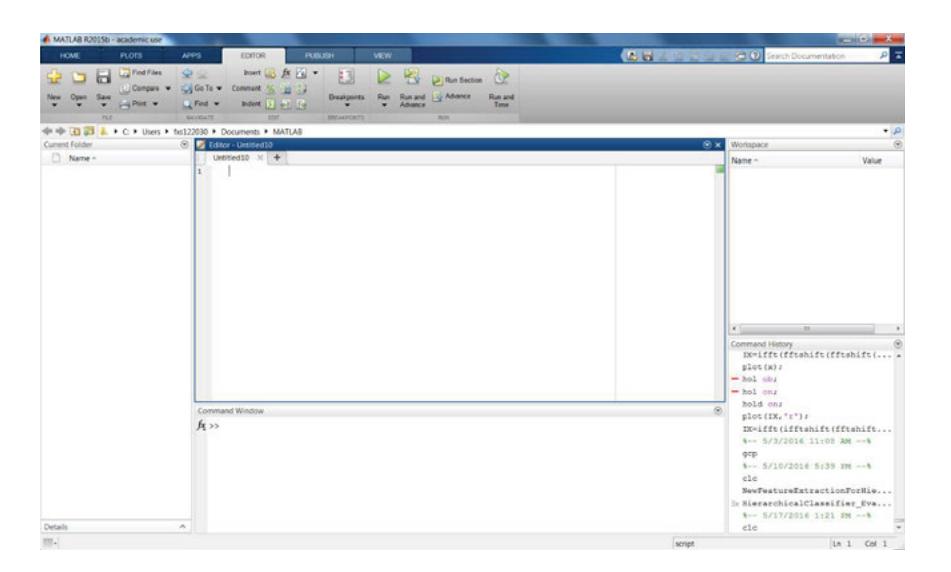
Task: Show Command History panel actions menu
Action: tap(898, 344)
